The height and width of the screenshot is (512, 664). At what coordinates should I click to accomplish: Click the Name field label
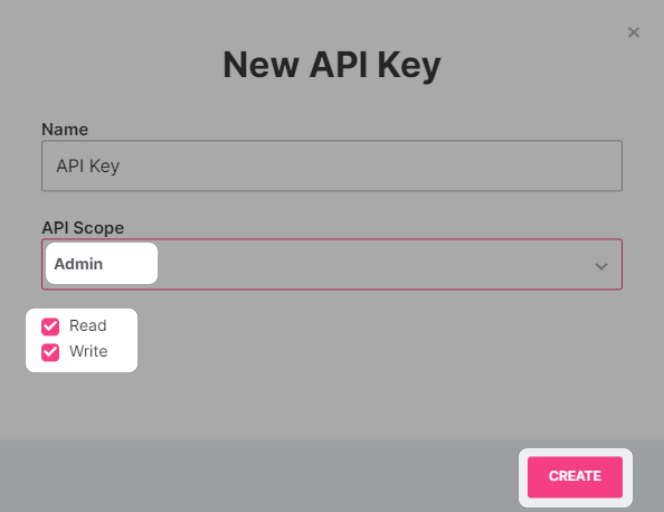(x=65, y=130)
